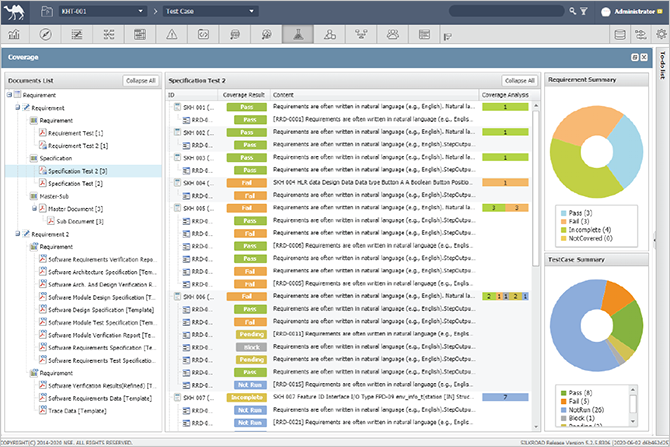
Task: Select the Master-Sub folder node
Action: (x=54, y=196)
